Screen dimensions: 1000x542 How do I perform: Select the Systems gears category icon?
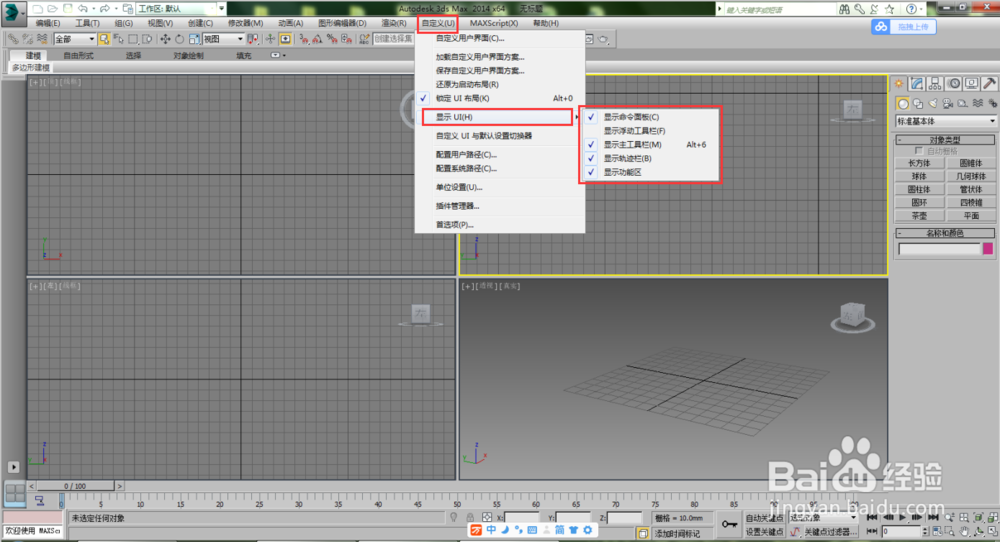(x=992, y=103)
